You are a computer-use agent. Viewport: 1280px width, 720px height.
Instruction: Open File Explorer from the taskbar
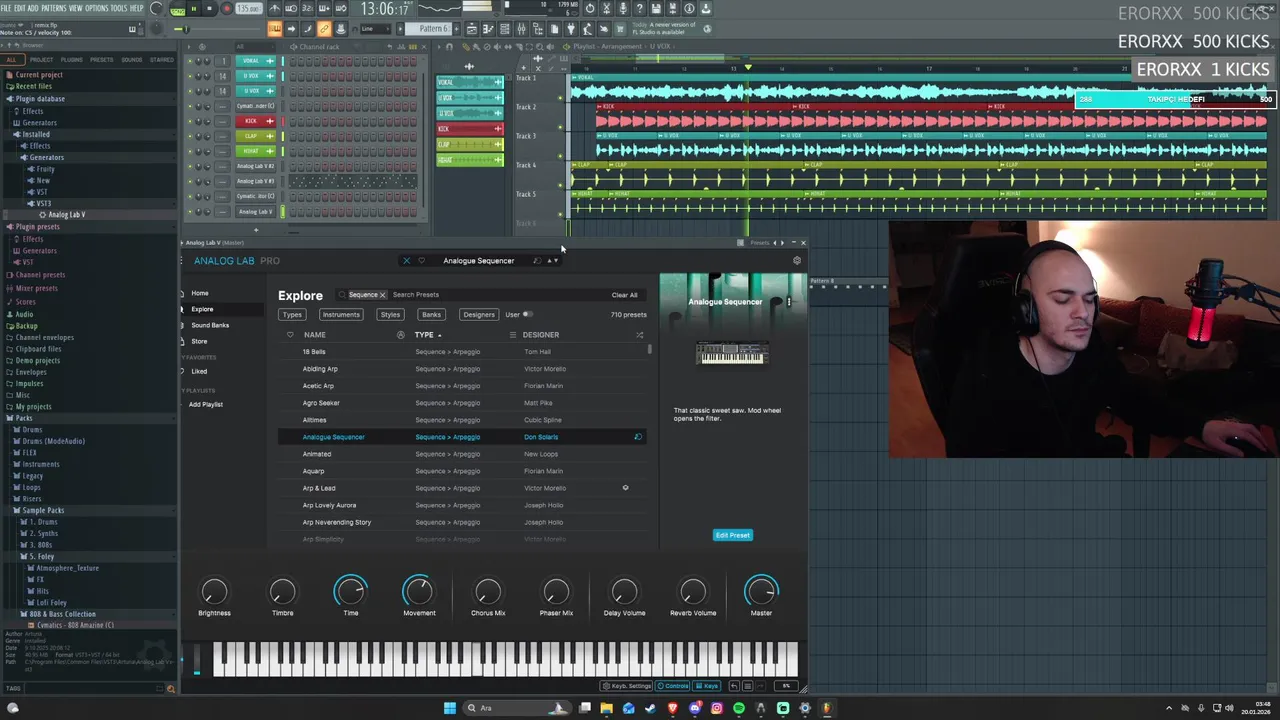606,708
